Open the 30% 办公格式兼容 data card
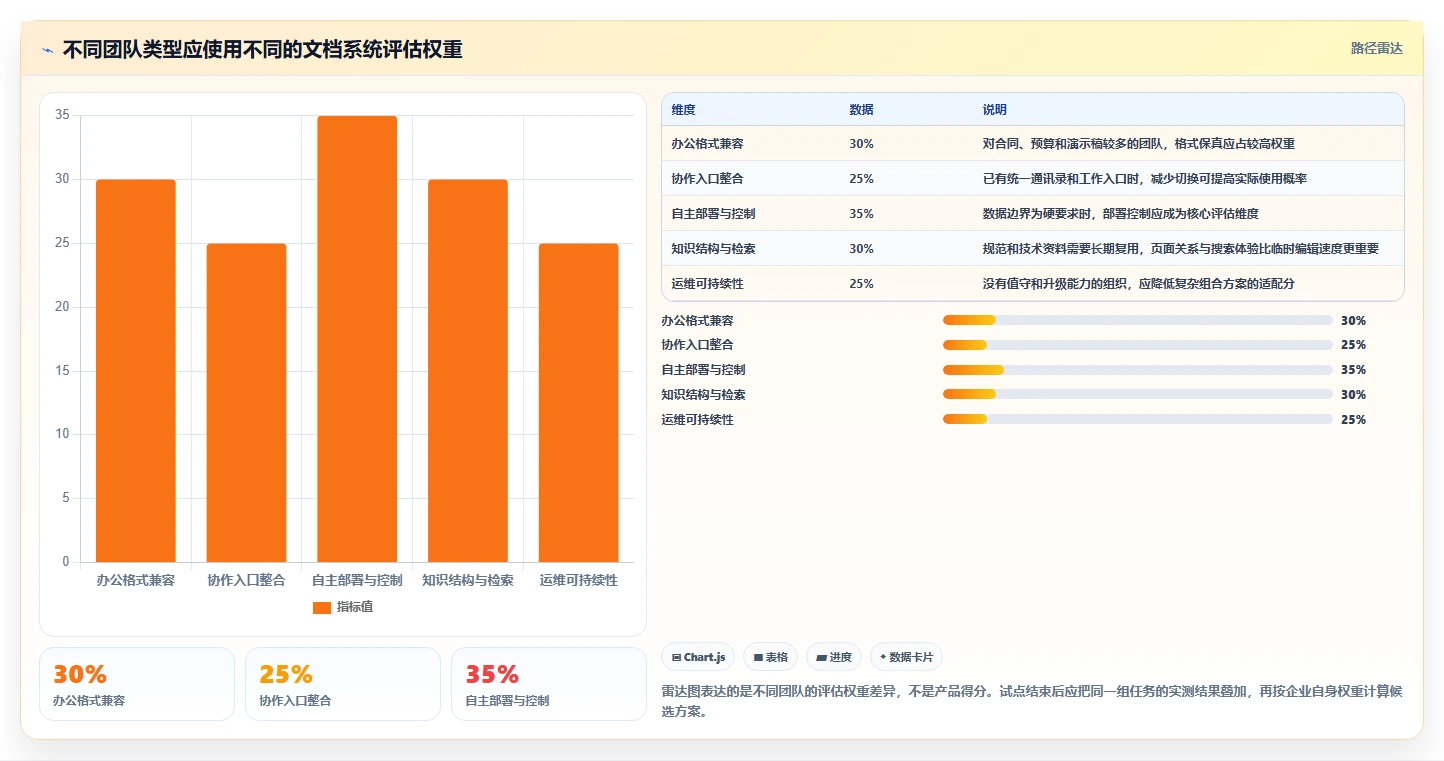Viewport: 1444px width, 761px height. pos(137,684)
